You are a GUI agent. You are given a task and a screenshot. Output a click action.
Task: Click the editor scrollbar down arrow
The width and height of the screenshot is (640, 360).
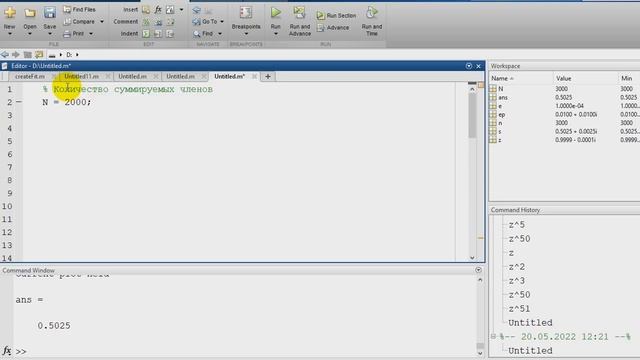coord(472,258)
